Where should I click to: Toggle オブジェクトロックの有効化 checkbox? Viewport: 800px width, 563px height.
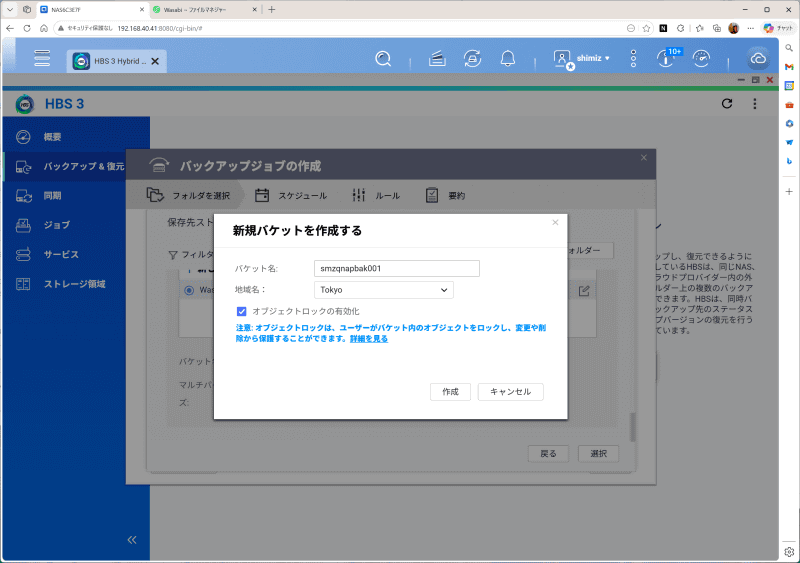tap(241, 311)
